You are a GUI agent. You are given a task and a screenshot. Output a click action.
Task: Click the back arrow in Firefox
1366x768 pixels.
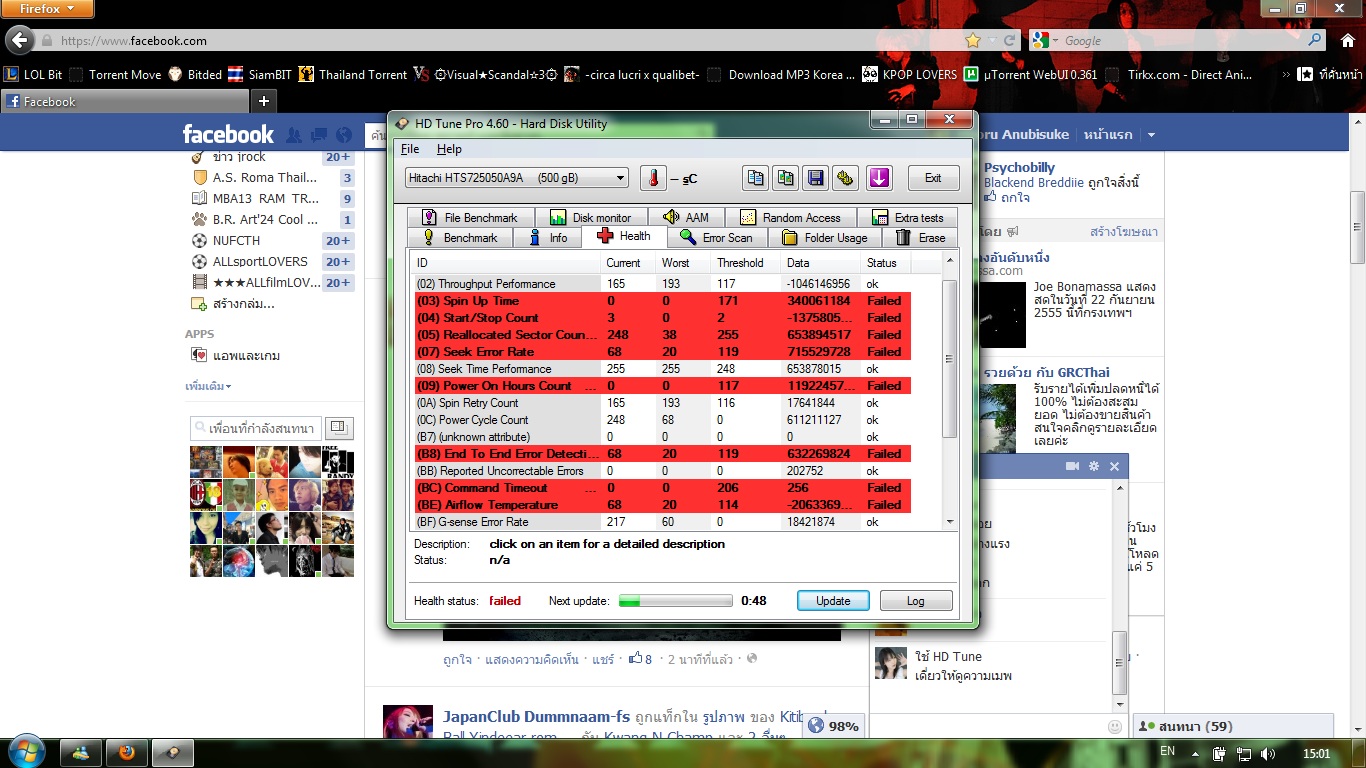[19, 40]
